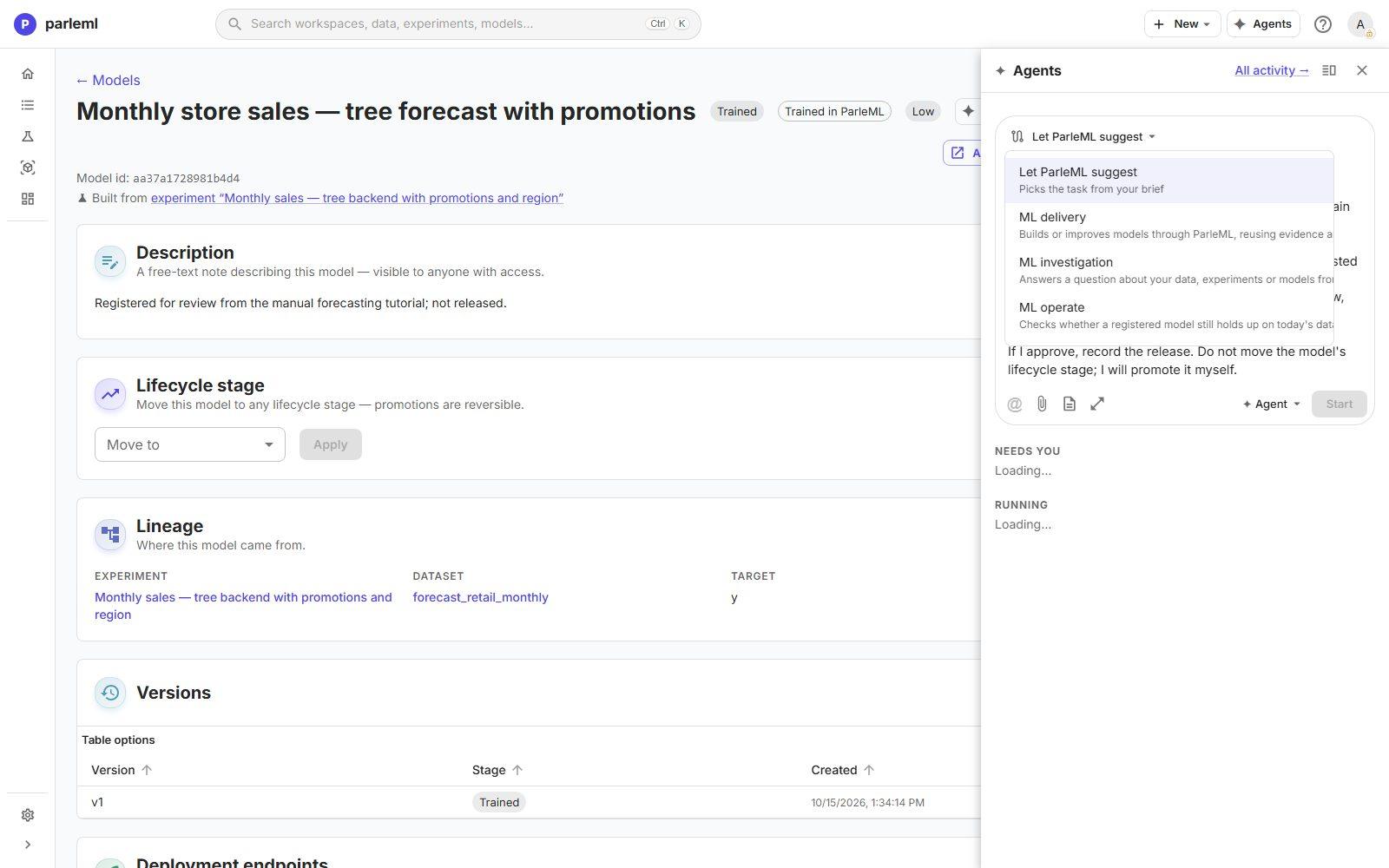Open Lineage experiment link
1389x868 pixels.
click(x=243, y=606)
